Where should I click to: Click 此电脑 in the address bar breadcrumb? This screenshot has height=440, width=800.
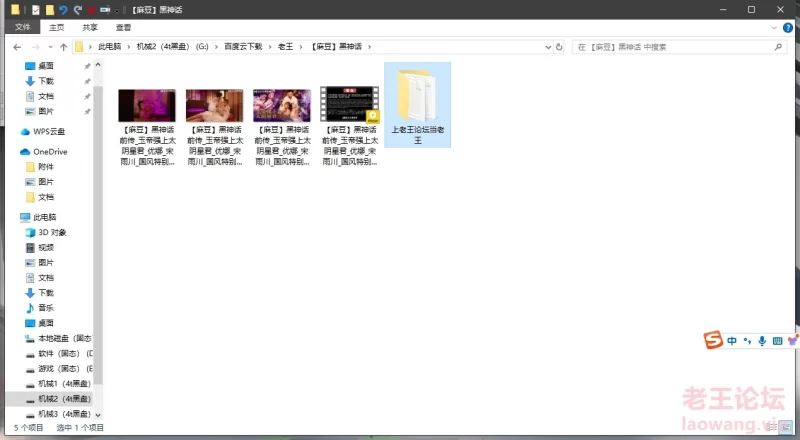110,46
